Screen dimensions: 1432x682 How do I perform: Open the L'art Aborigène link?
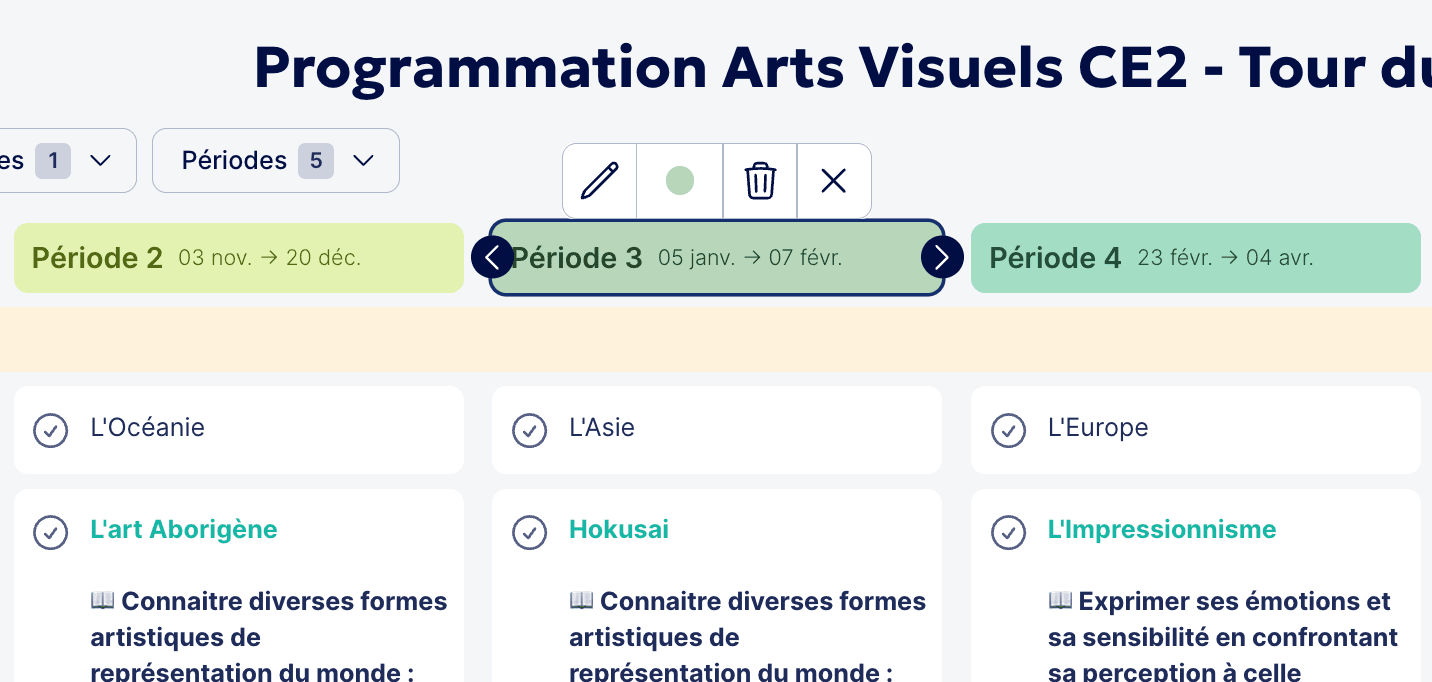click(x=184, y=529)
